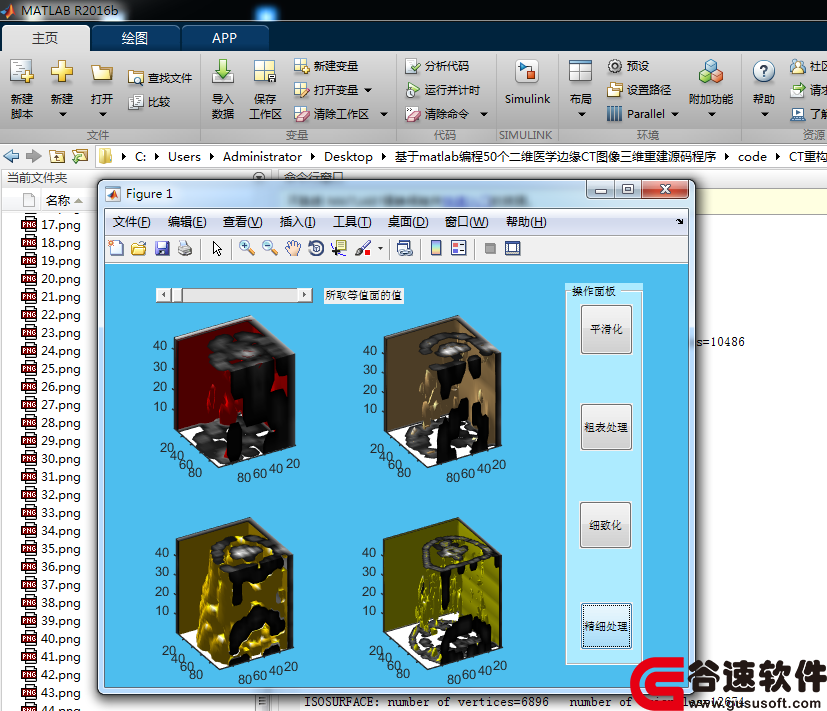Select the Rotate 3D tool

pos(316,248)
